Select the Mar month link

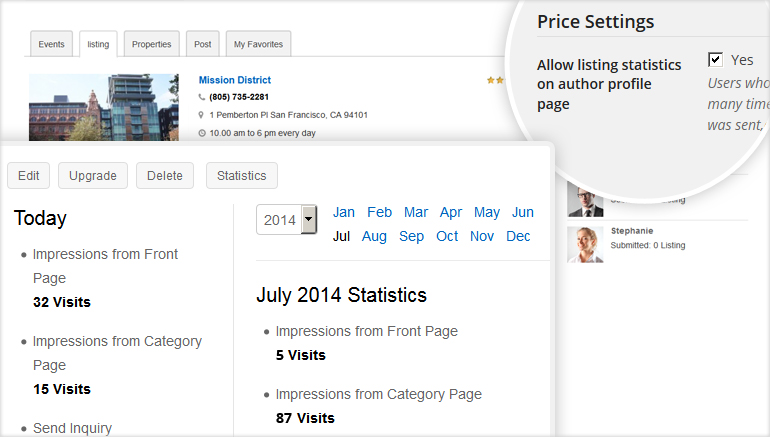click(416, 212)
